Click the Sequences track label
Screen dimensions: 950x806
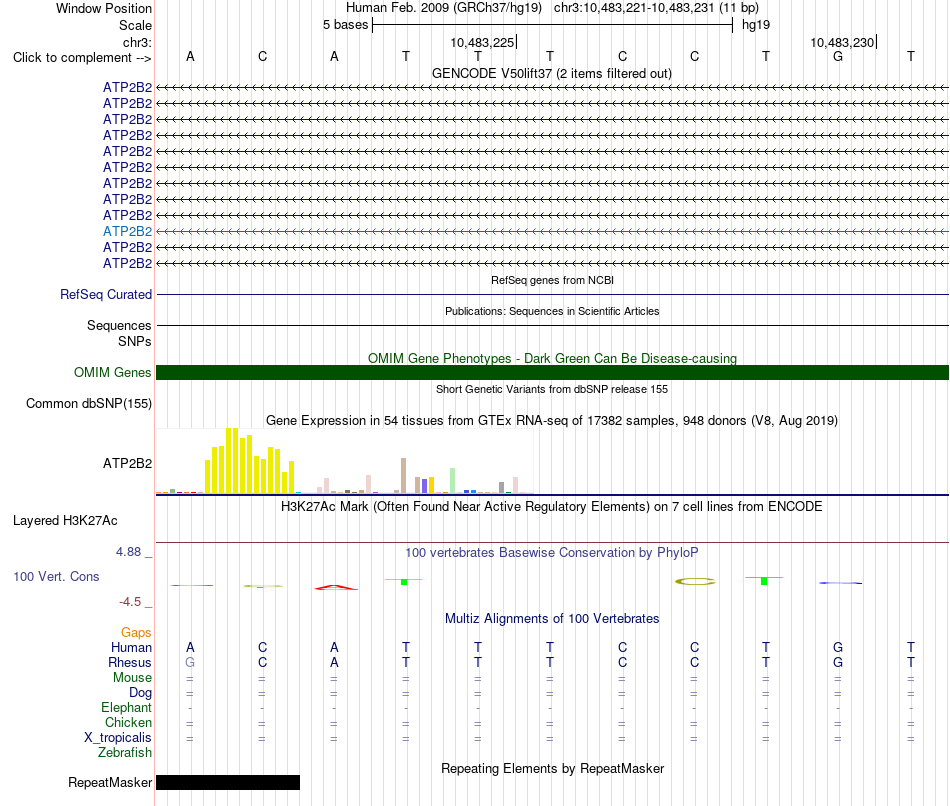pyautogui.click(x=119, y=325)
